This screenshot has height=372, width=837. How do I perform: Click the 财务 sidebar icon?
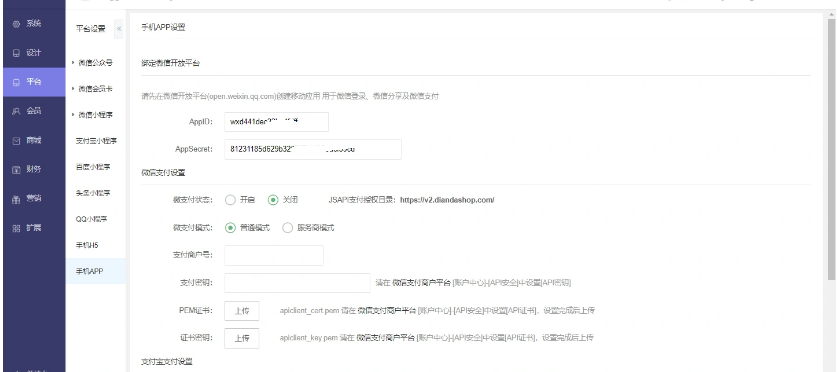coord(16,170)
